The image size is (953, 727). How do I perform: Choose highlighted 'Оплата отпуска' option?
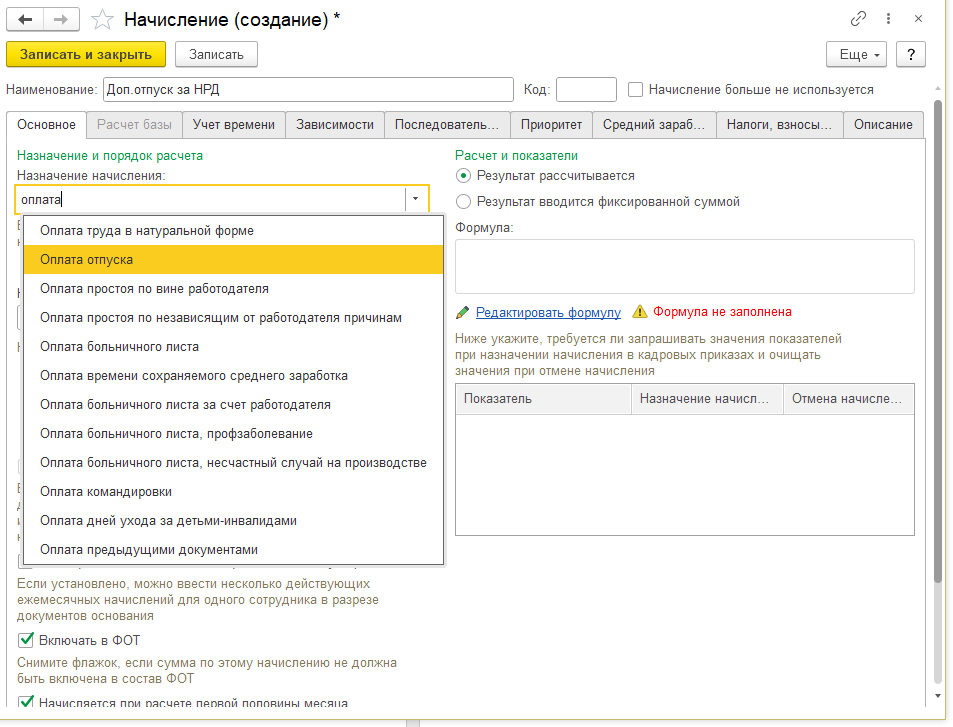tap(233, 260)
